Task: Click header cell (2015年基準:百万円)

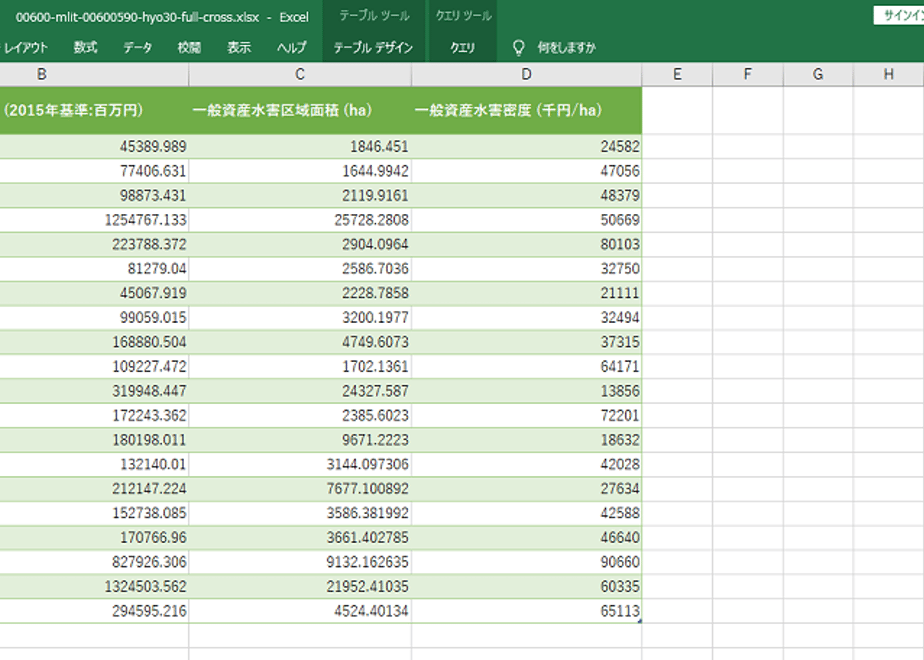Action: 94,110
